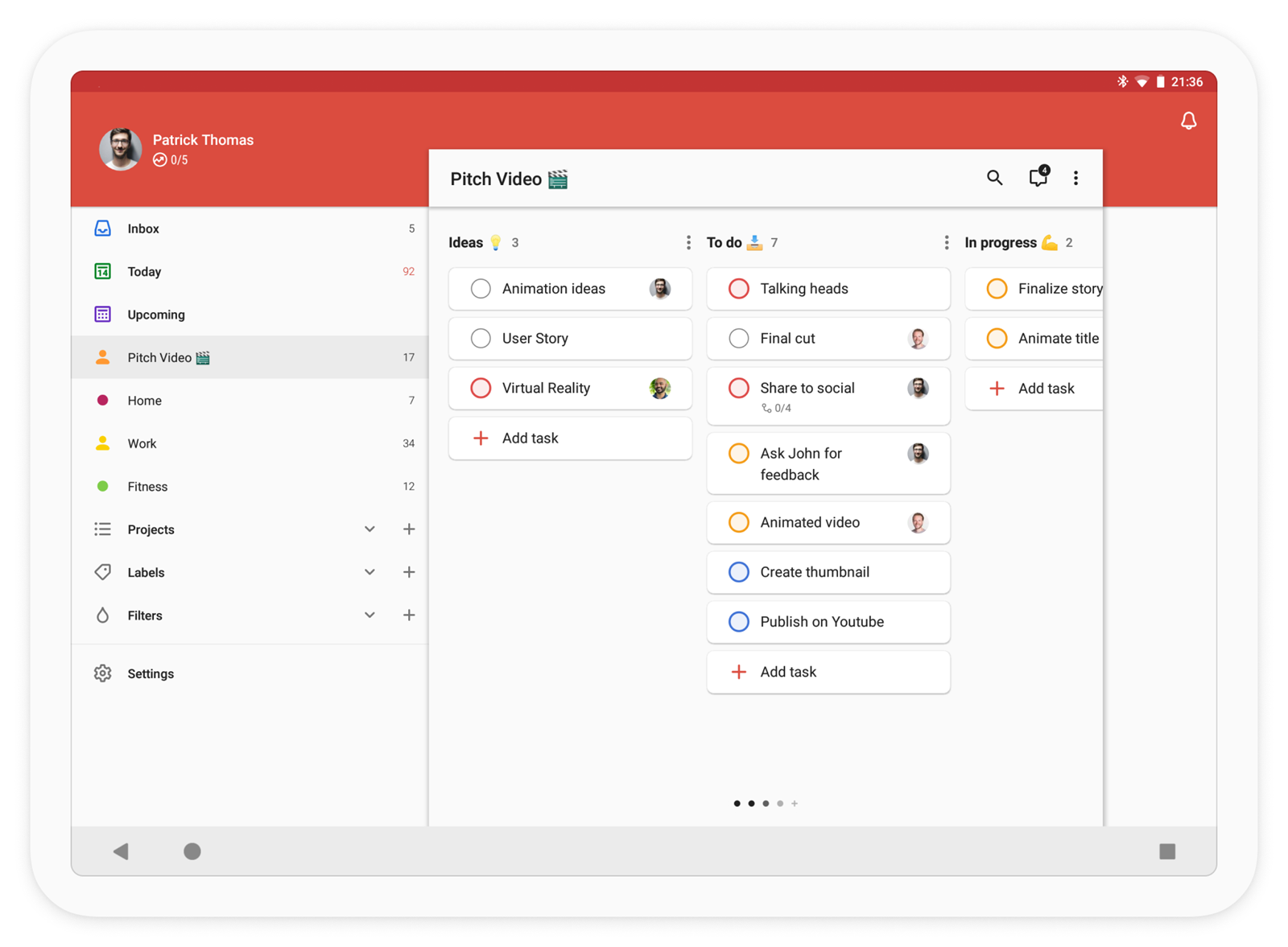Click the Wi-Fi status icon
Image resolution: width=1288 pixels, height=947 pixels.
tap(1141, 81)
